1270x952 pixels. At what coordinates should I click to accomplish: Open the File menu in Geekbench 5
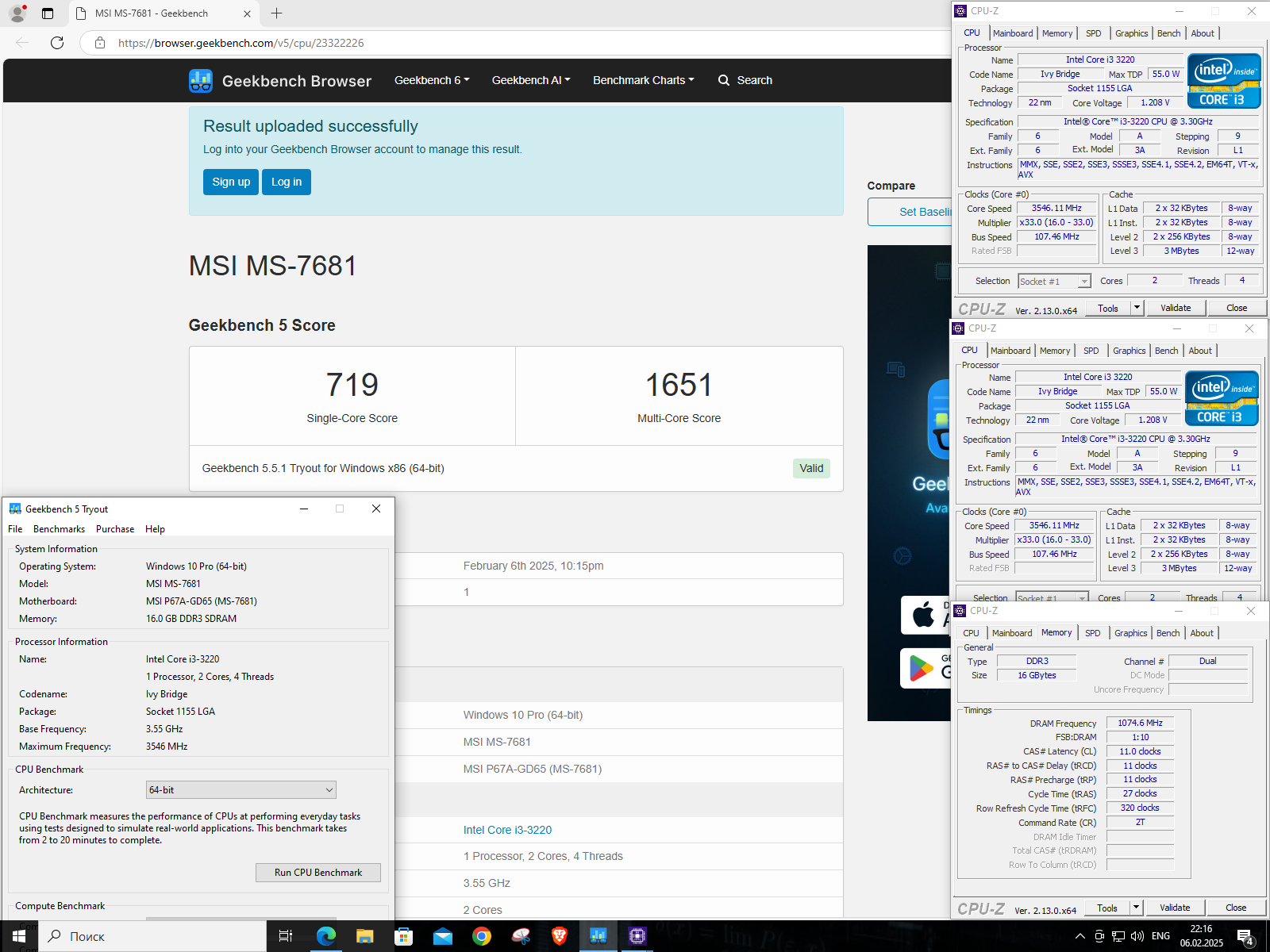(15, 529)
